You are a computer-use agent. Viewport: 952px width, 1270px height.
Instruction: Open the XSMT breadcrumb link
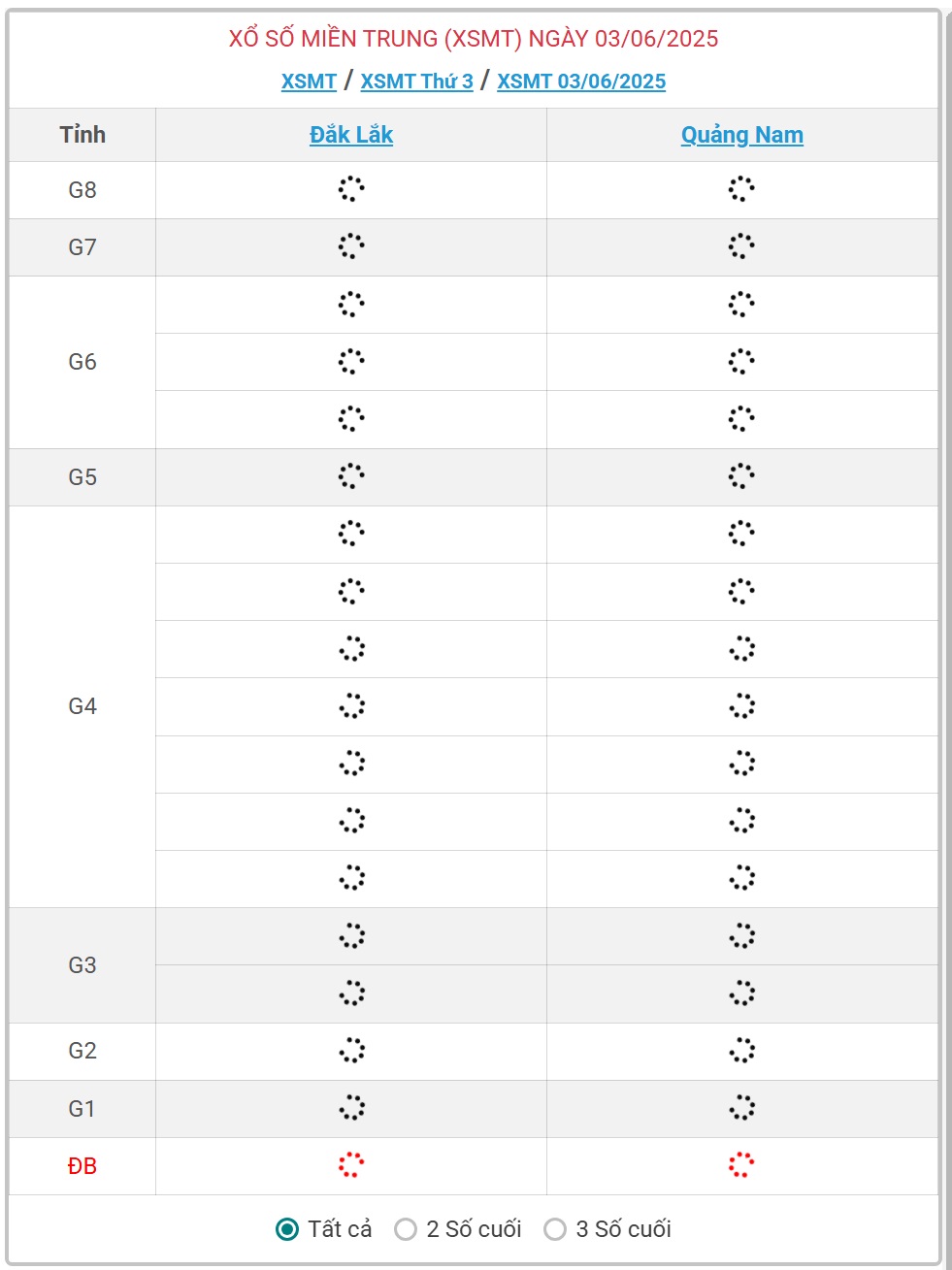[x=309, y=81]
